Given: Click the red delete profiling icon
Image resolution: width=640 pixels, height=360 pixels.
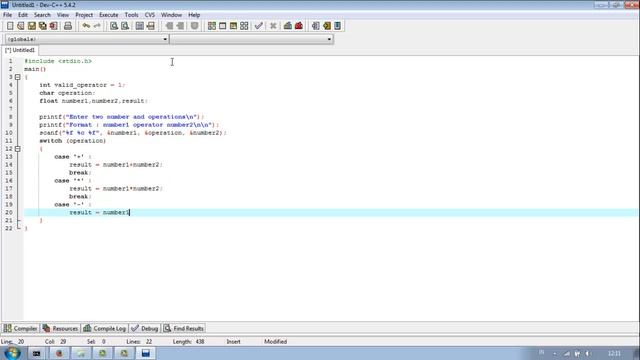Looking at the screenshot, I should (x=299, y=26).
